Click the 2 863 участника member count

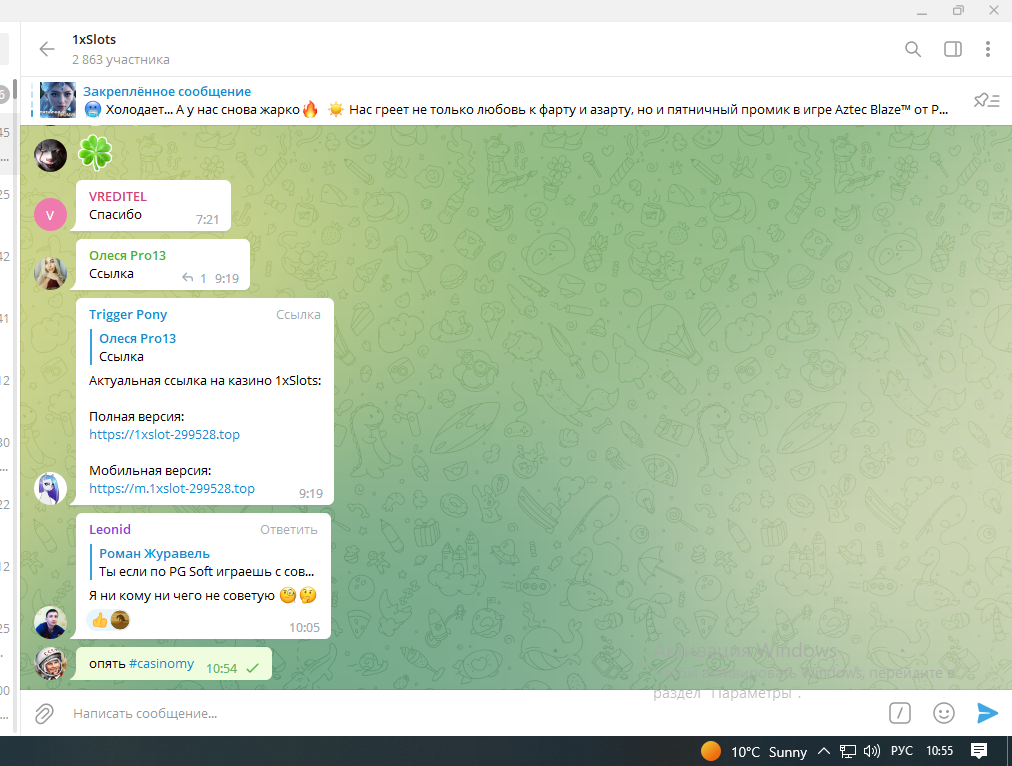(121, 59)
